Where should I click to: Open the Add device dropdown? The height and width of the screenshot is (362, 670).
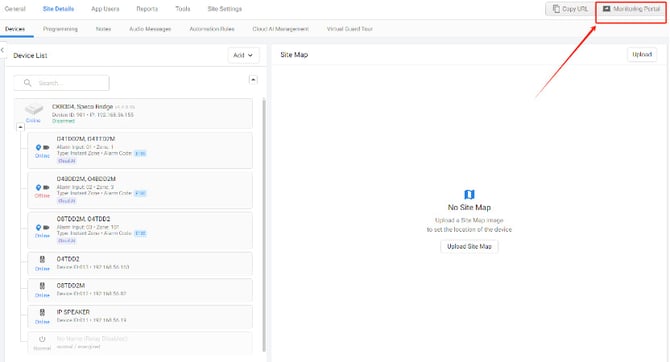243,55
